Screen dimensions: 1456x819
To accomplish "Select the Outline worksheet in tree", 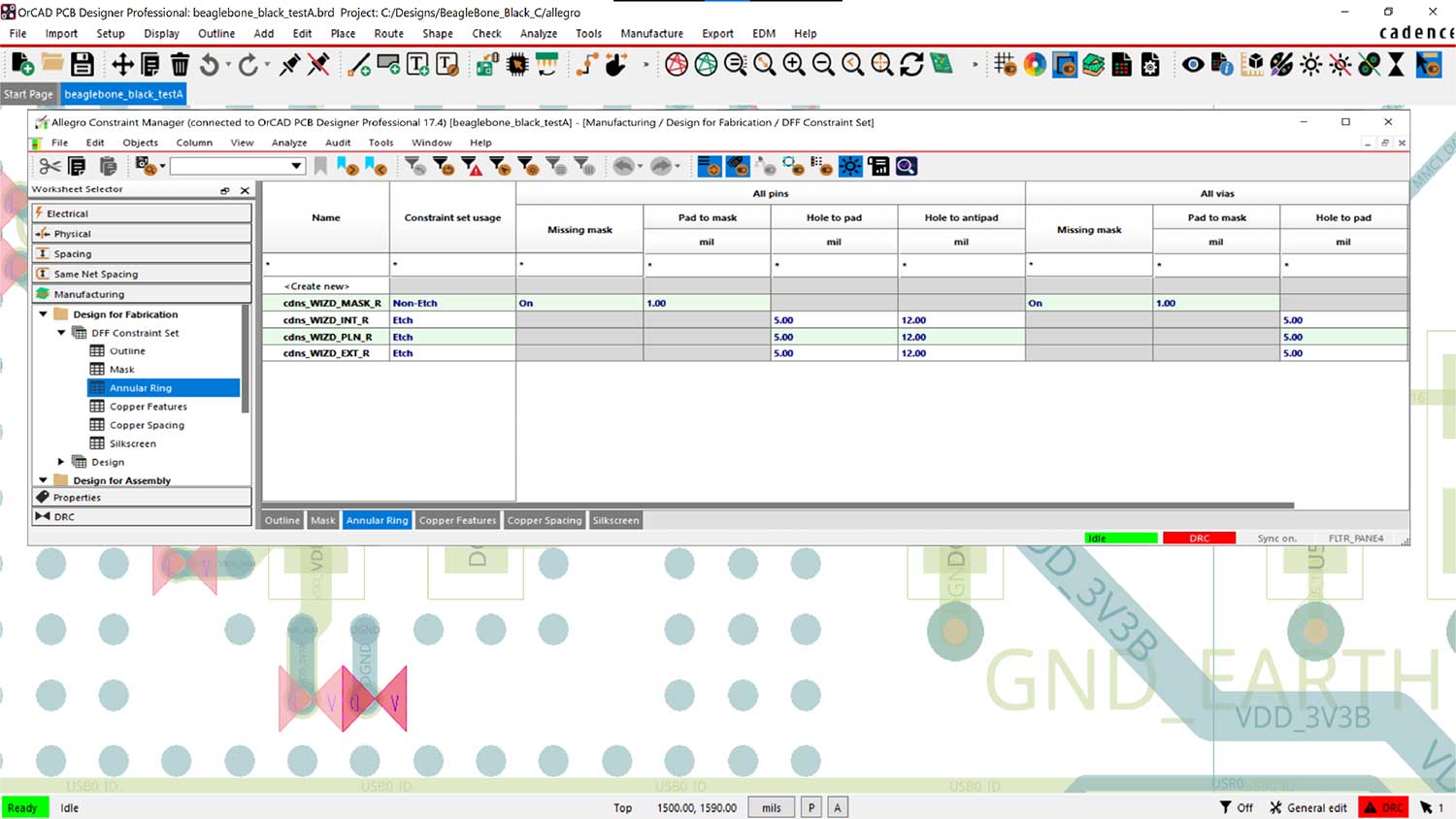I will coord(127,351).
